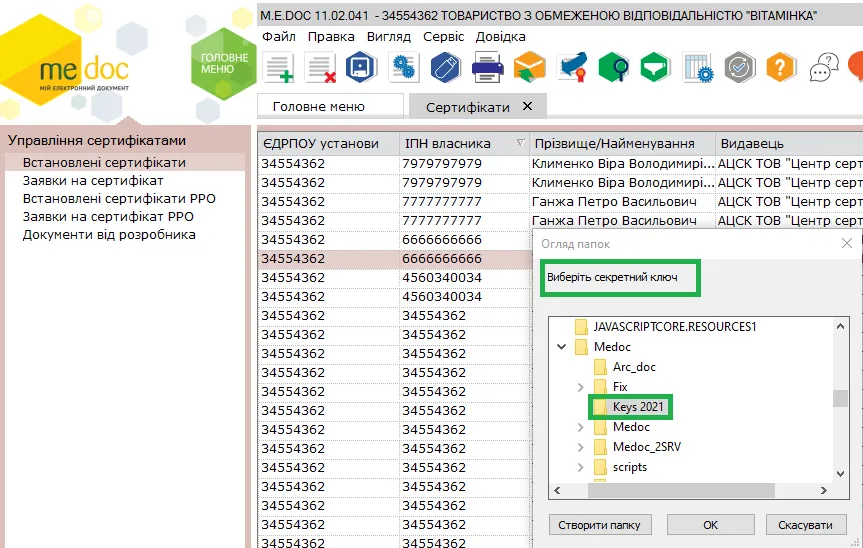Open the Вигляд menu
This screenshot has height=548, width=863.
coord(389,37)
